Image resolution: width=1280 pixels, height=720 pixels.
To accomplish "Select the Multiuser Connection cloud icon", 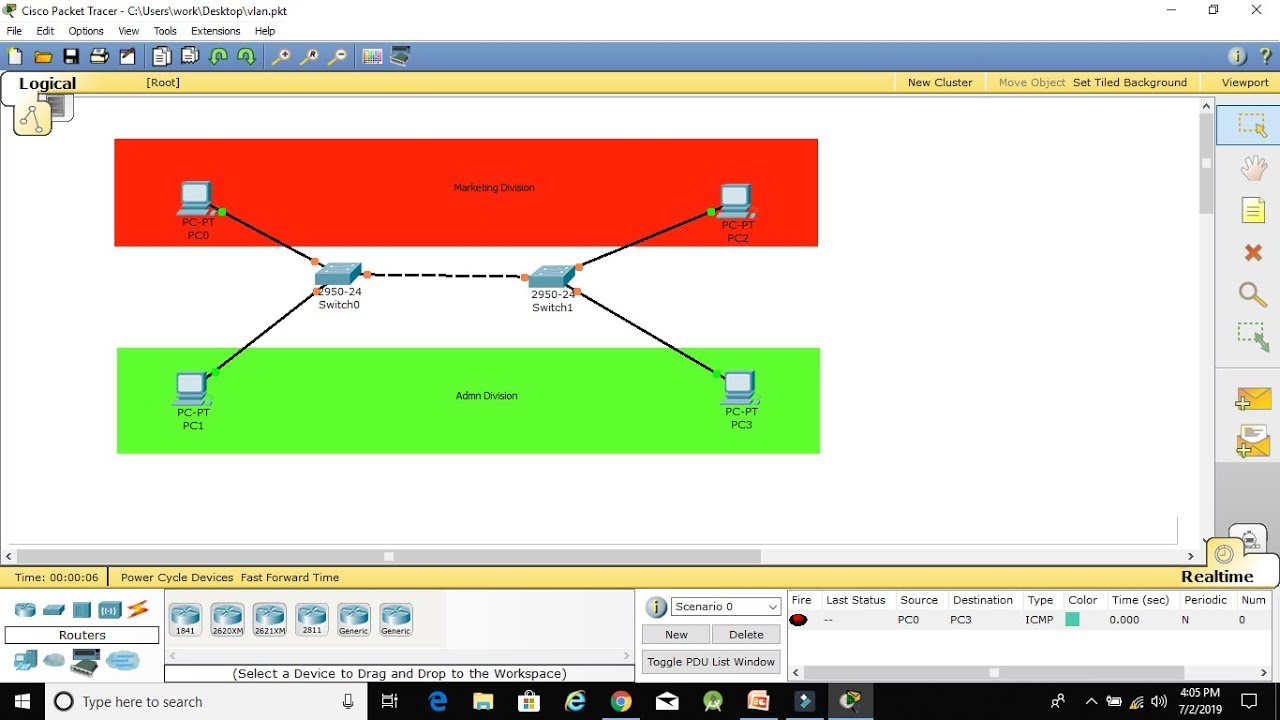I will click(123, 660).
